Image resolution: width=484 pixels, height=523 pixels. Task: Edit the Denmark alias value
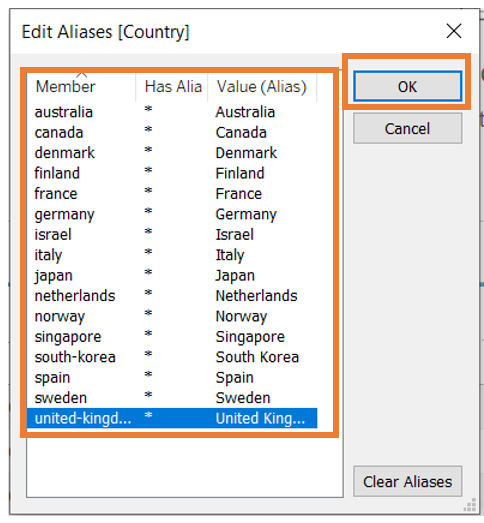[x=246, y=153]
